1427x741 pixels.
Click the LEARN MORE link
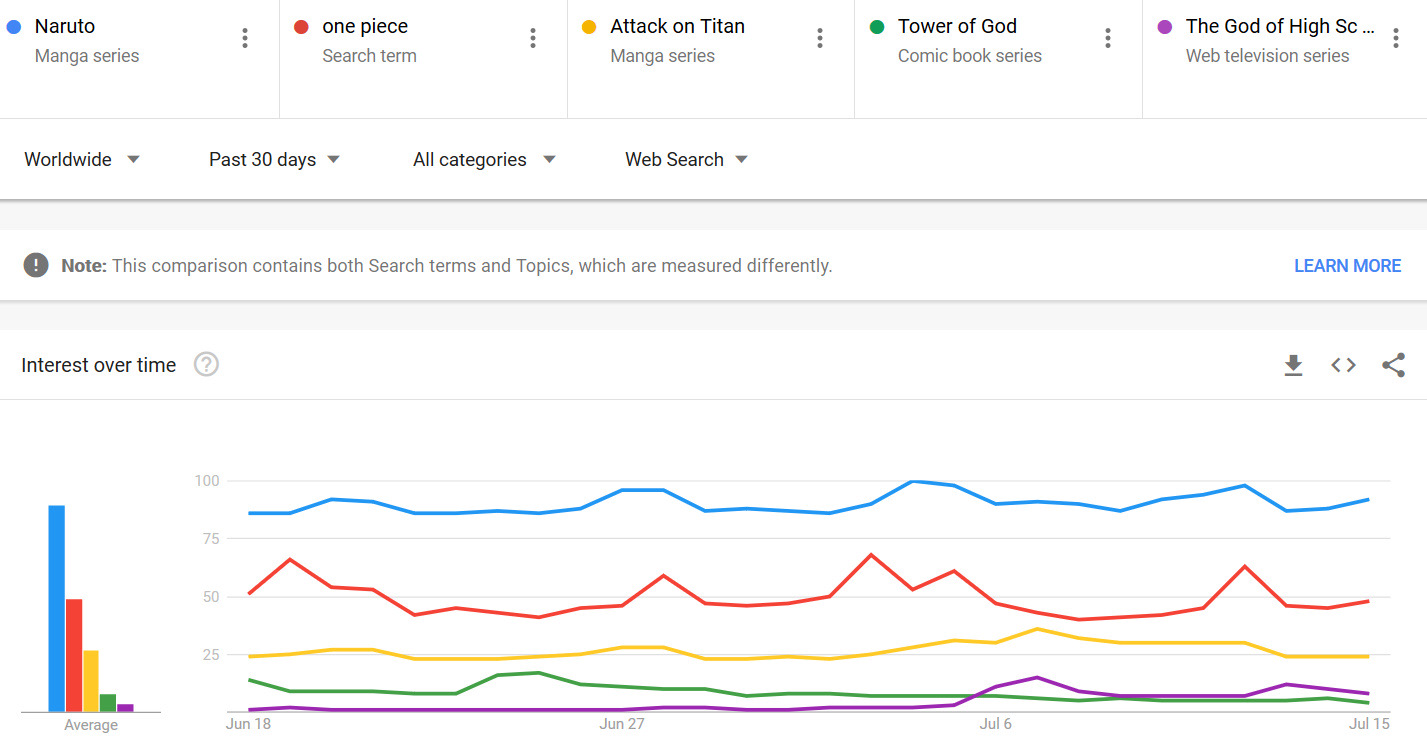pyautogui.click(x=1347, y=266)
